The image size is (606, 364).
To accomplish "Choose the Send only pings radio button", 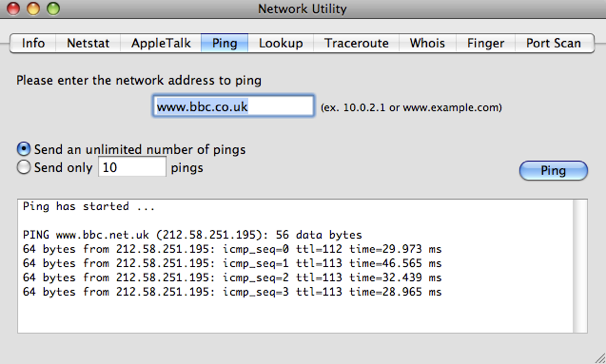I will [x=24, y=167].
